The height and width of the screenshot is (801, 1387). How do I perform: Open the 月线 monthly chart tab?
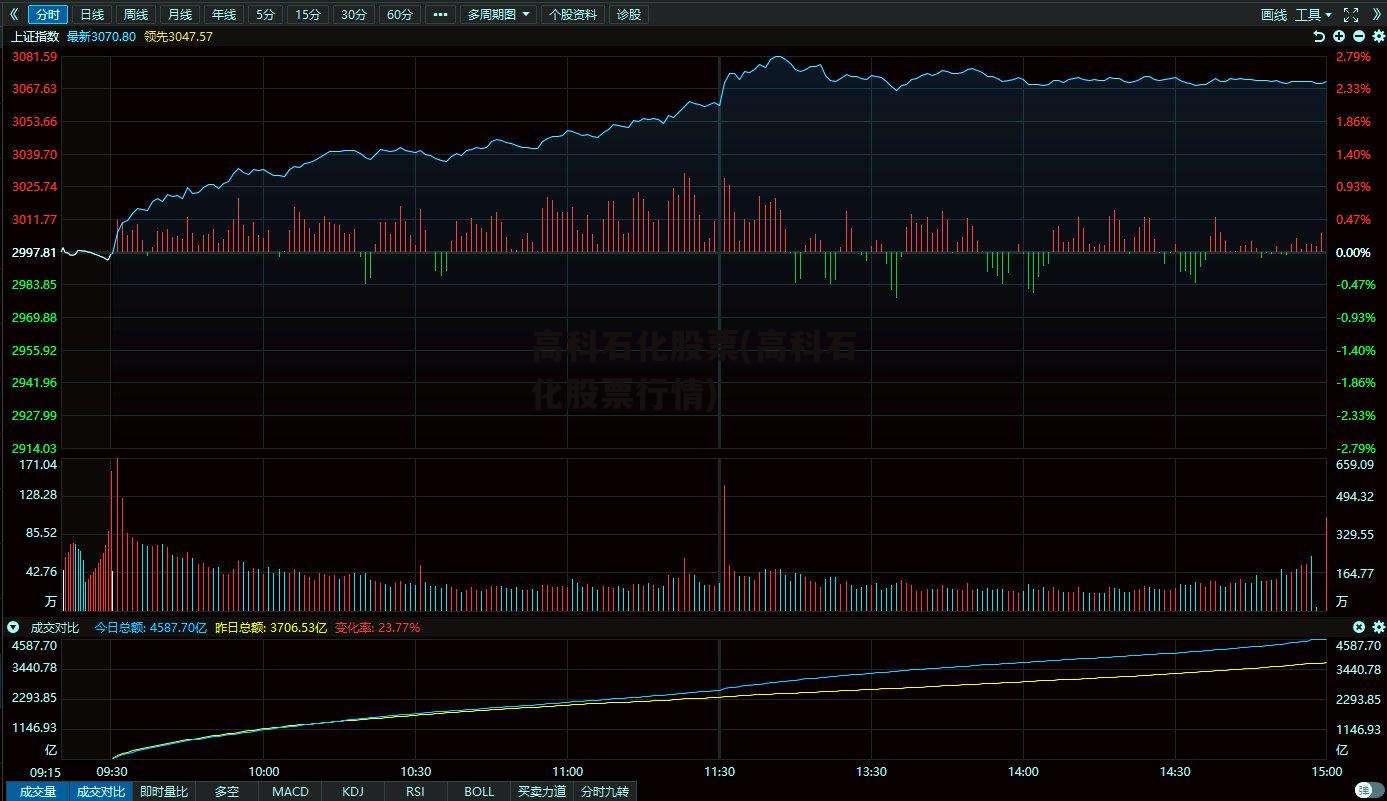coord(180,14)
